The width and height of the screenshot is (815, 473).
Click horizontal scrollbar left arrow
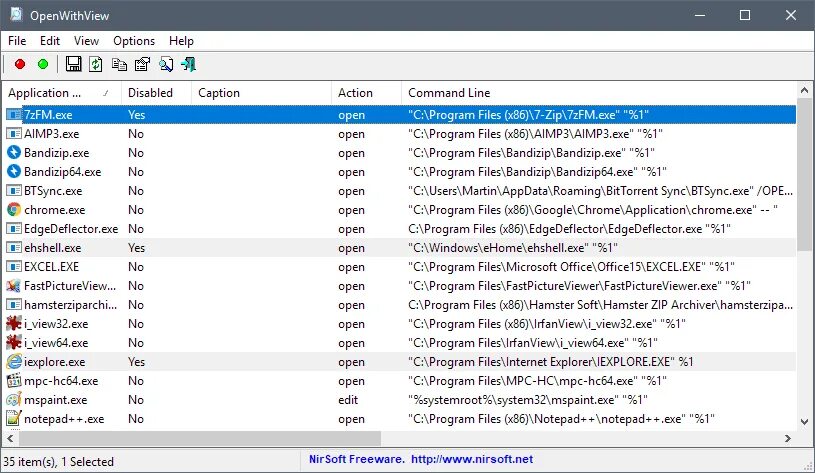click(x=10, y=439)
